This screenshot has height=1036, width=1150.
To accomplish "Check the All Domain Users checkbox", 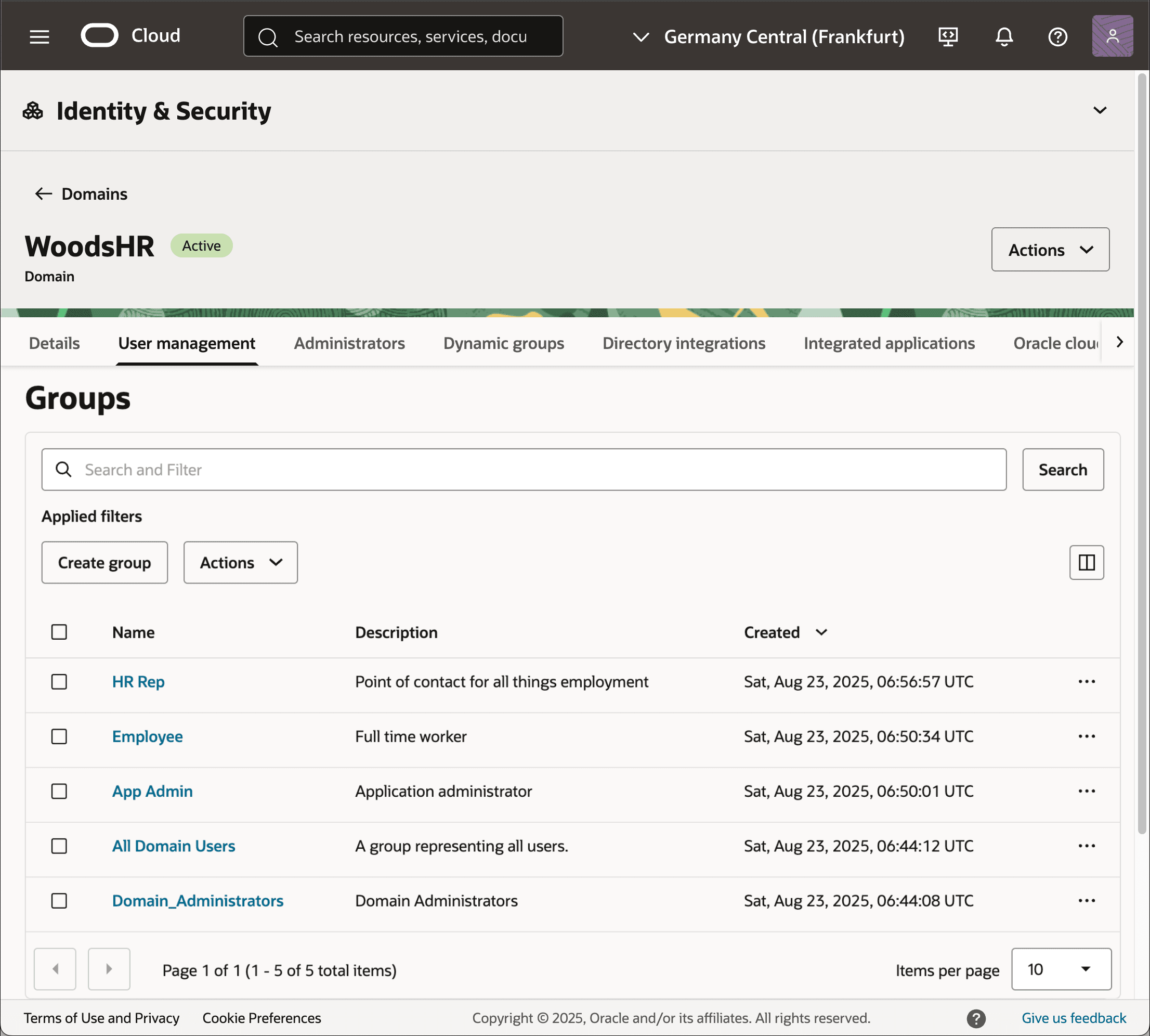I will [x=59, y=845].
